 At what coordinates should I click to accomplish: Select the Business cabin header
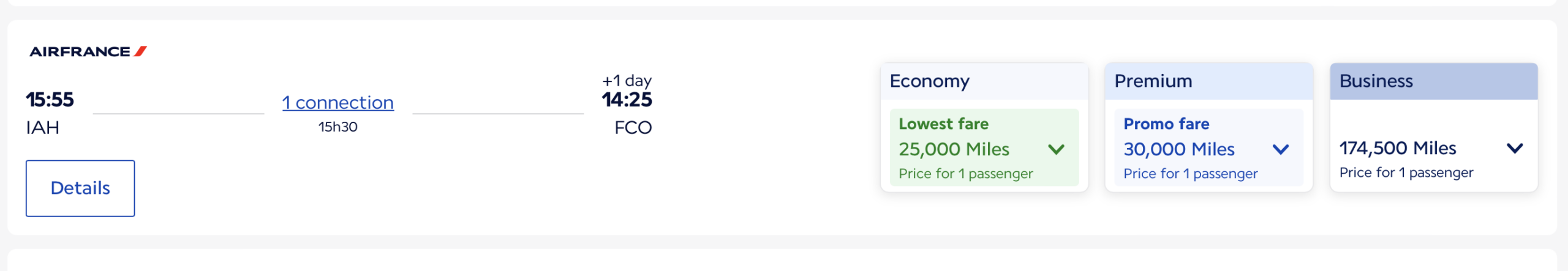pyautogui.click(x=1376, y=81)
